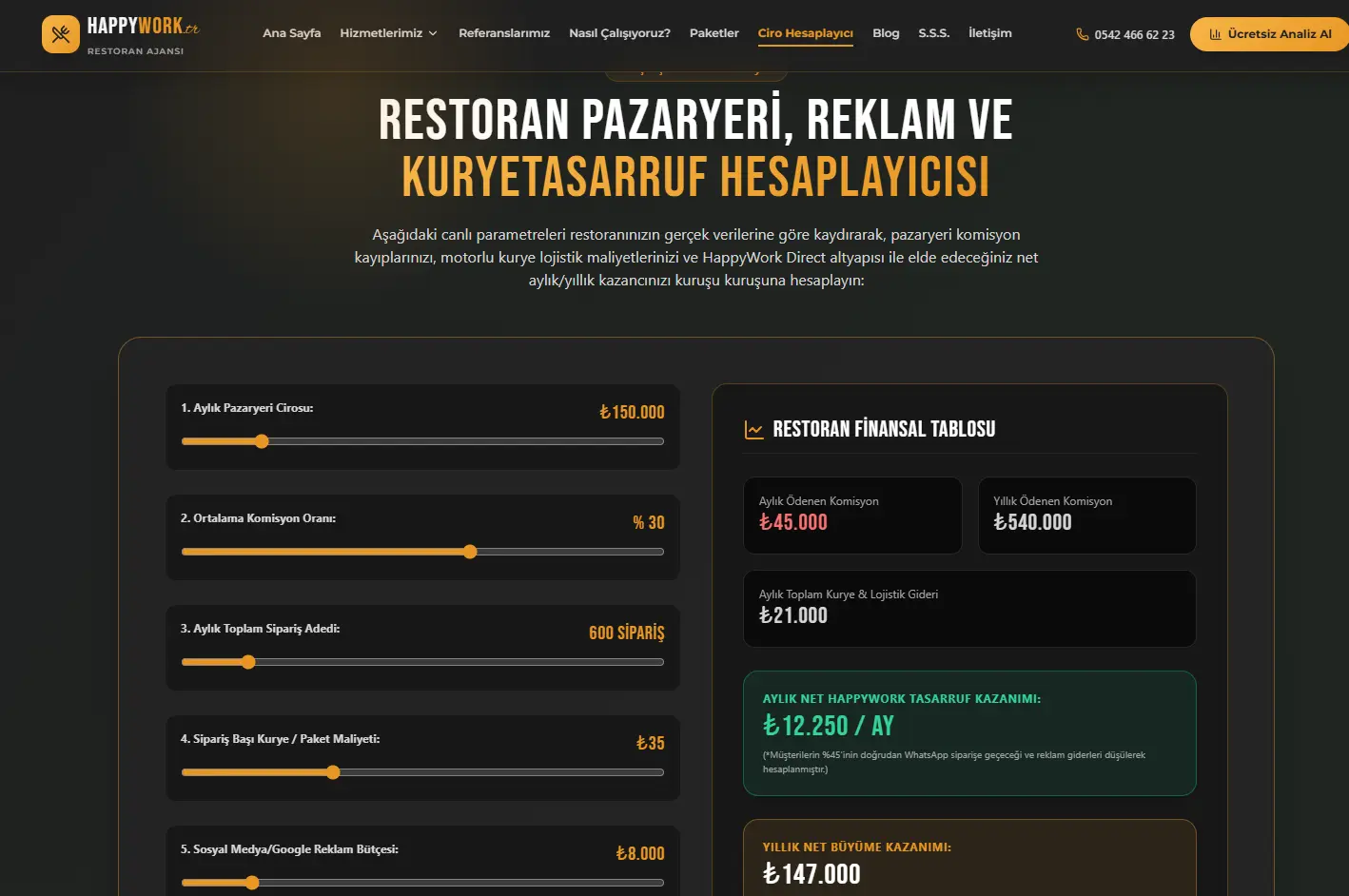Screen dimensions: 1349x896
Task: Click the Aylık Ödenen Komisyon card
Action: [852, 516]
